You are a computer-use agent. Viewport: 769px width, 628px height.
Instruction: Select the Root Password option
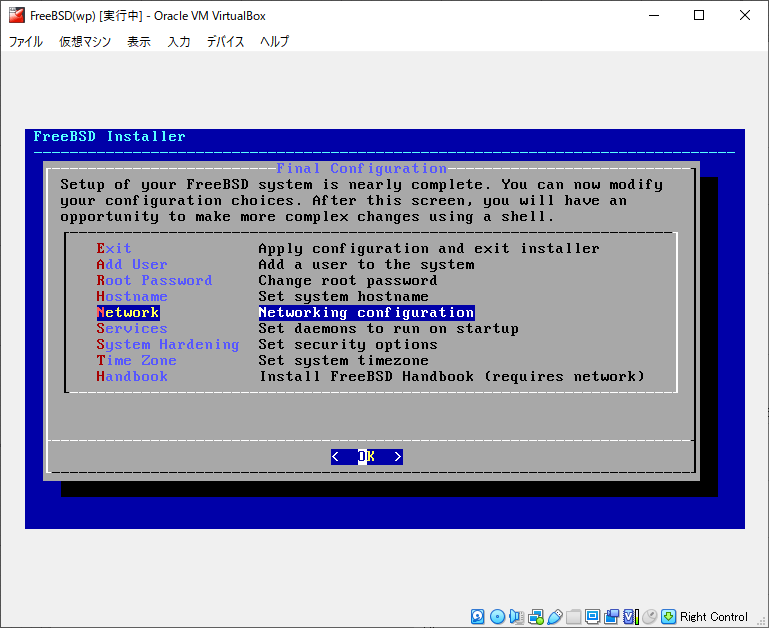point(154,280)
